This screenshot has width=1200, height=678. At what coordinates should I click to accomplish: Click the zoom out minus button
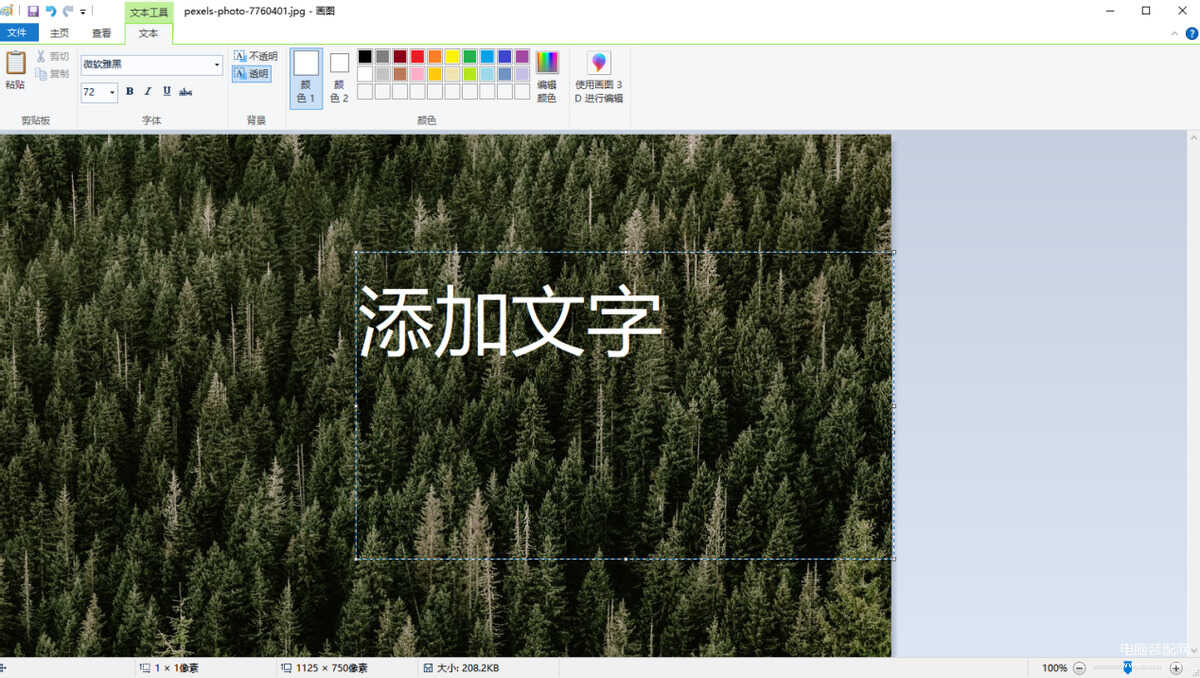[x=1079, y=668]
